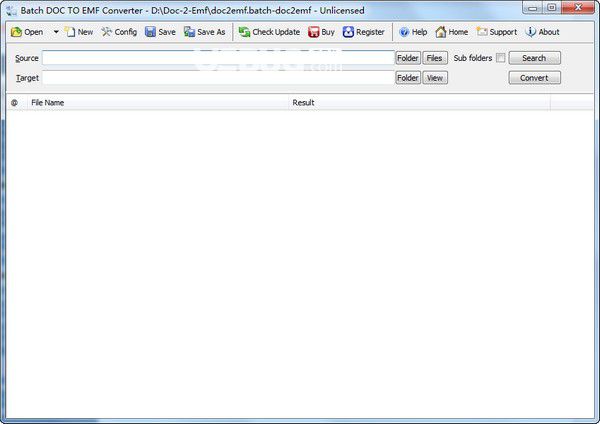Browse Source with the Folder button
Screen dimensions: 600x424
(408, 58)
